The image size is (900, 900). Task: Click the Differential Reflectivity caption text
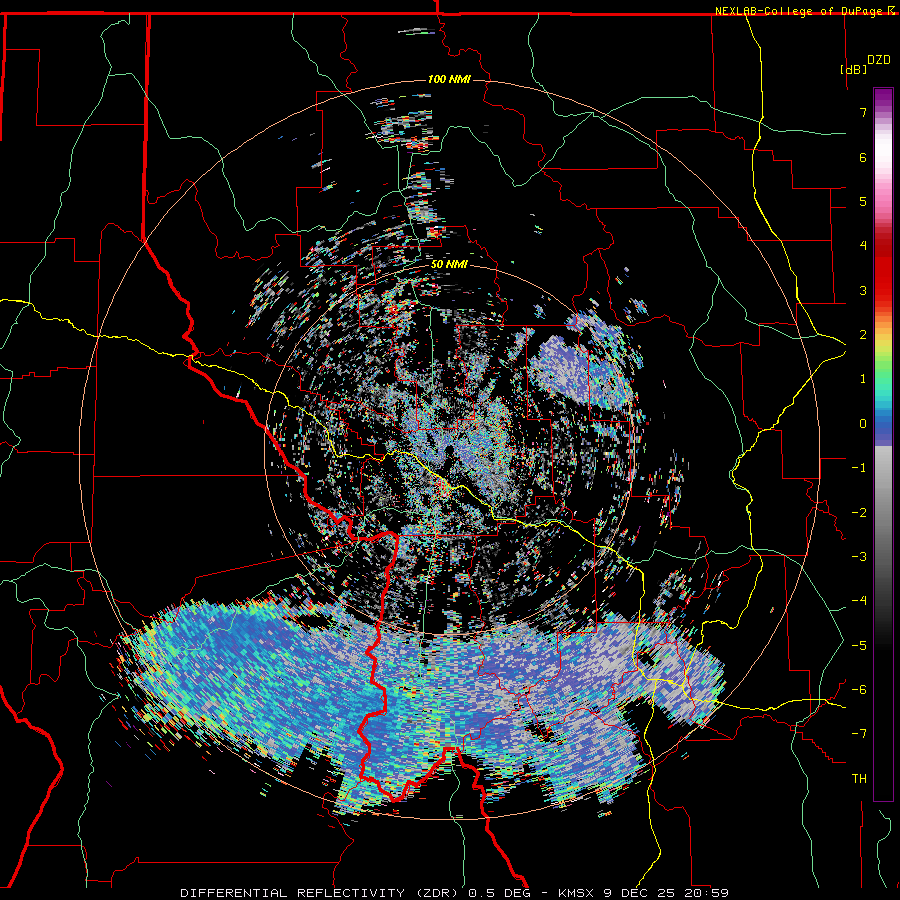455,893
